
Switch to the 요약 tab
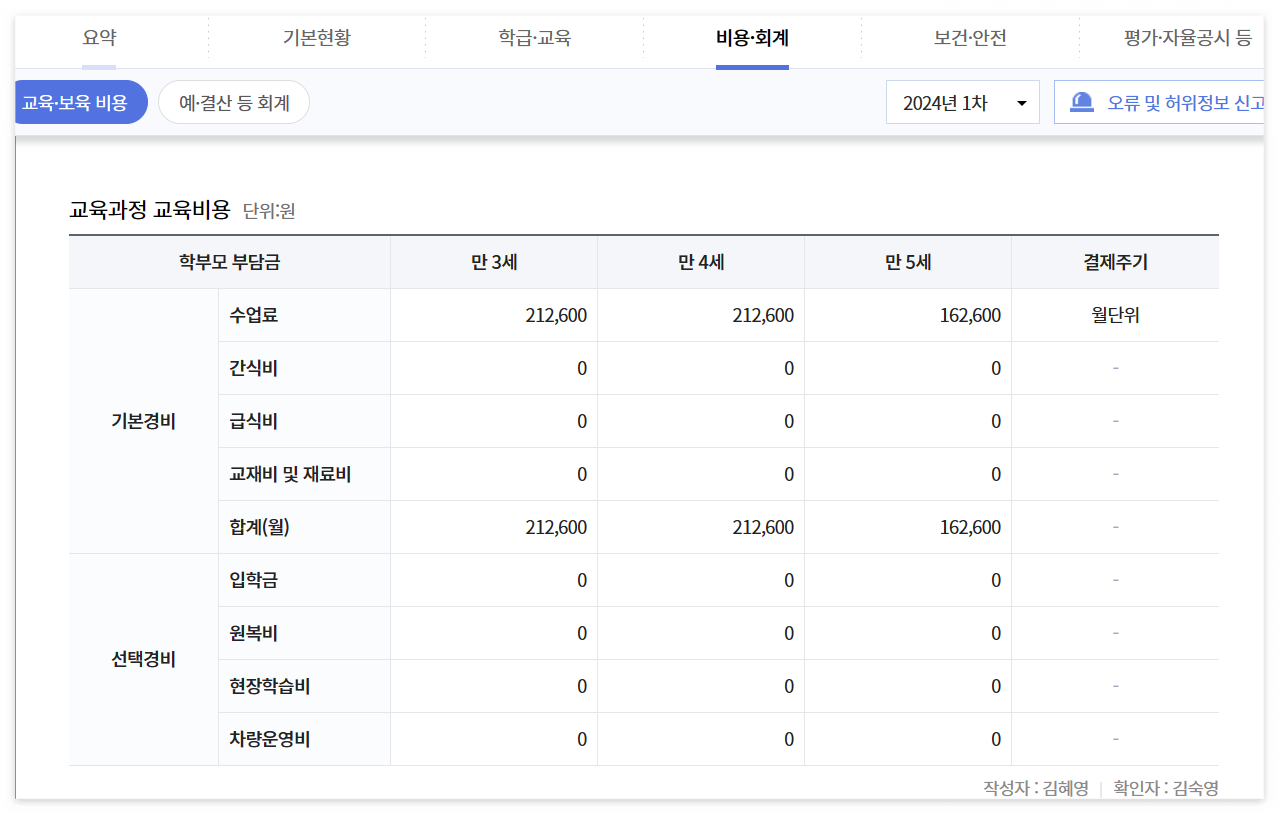97,37
